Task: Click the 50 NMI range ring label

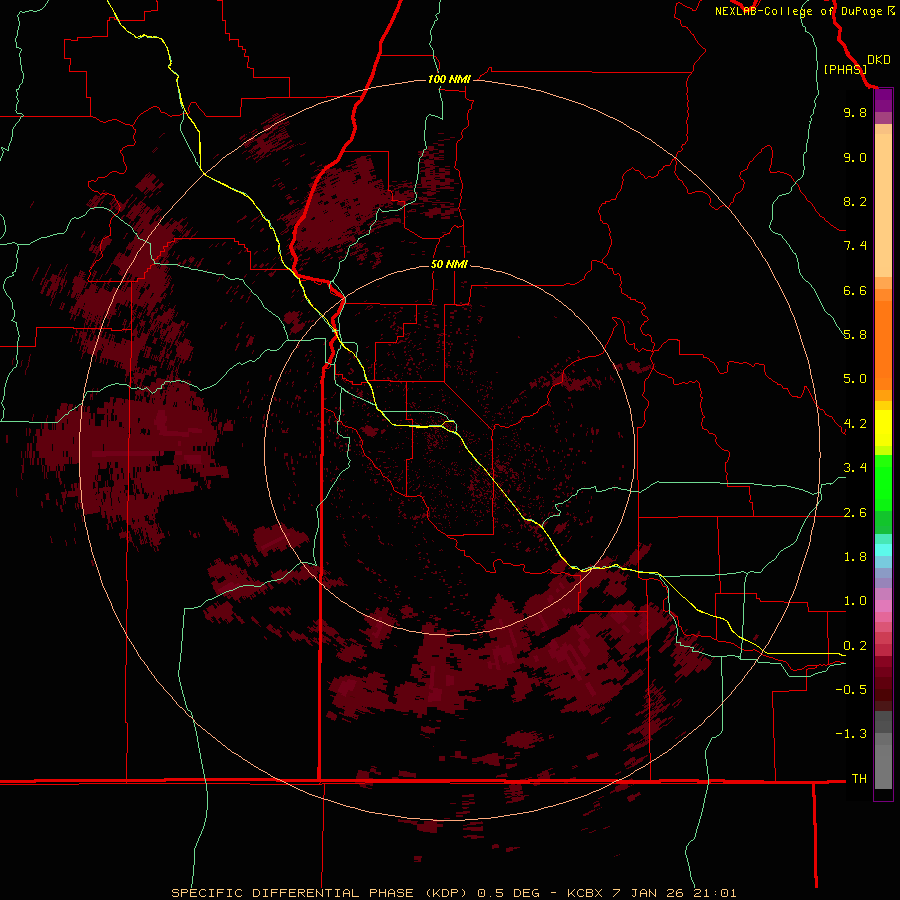Action: [449, 264]
